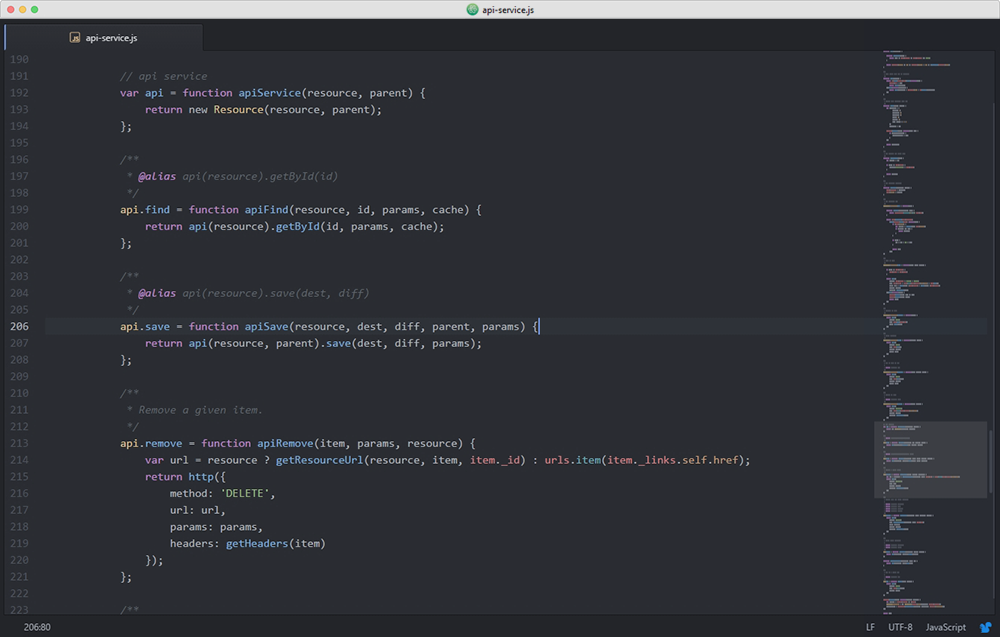The width and height of the screenshot is (1000, 637).
Task: Click the 'apiRemove' function name
Action: 285,443
